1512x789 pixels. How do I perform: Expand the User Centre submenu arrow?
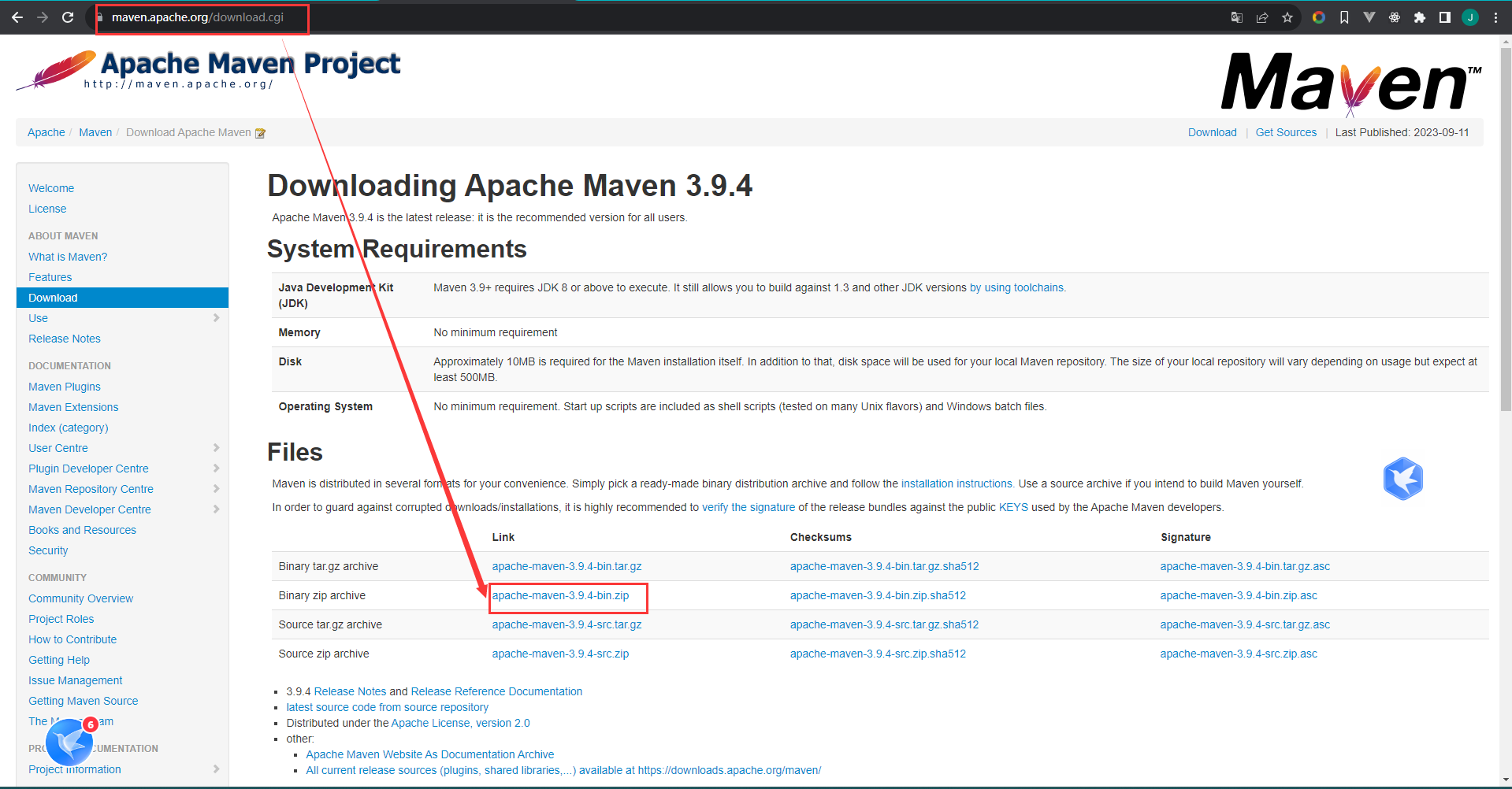point(216,448)
